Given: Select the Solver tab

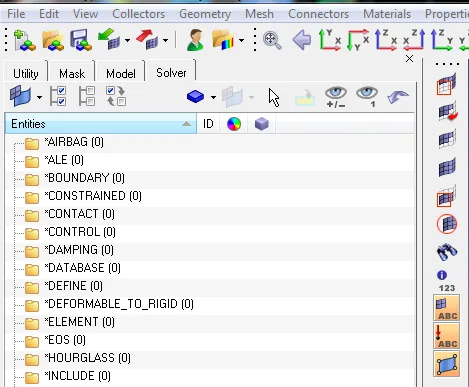Looking at the screenshot, I should (x=171, y=73).
